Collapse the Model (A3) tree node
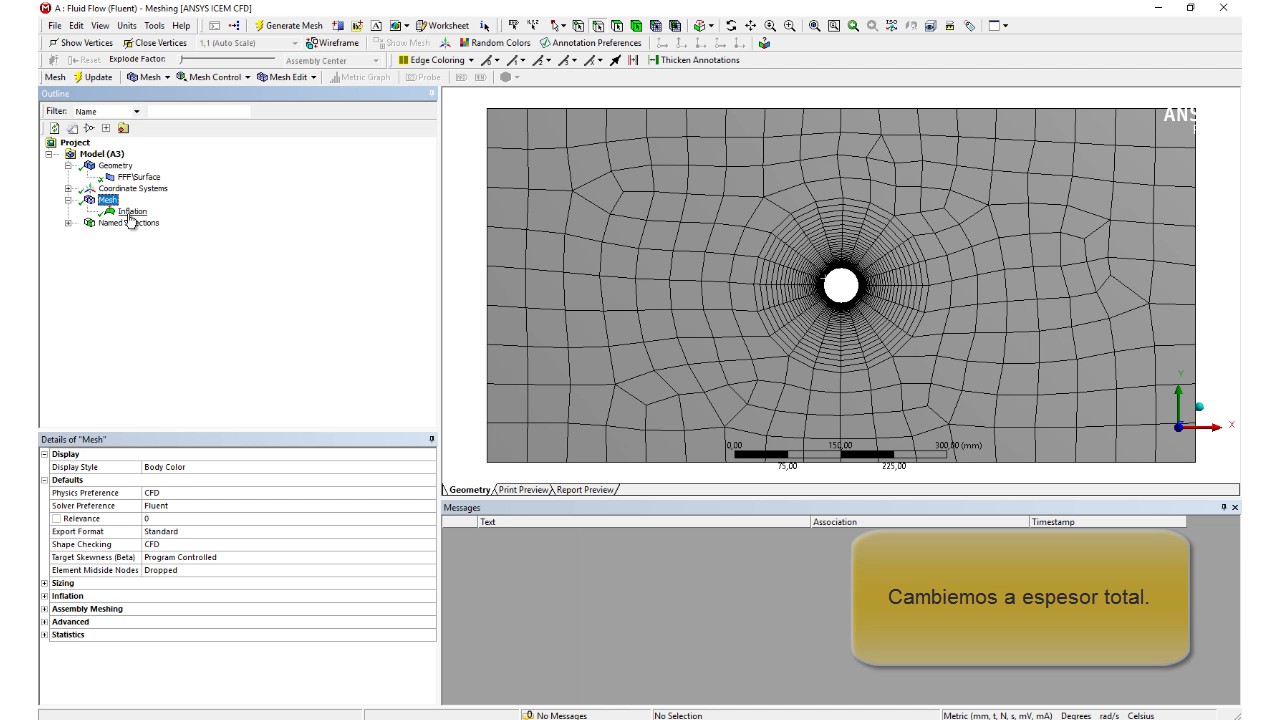1280x720 pixels. 50,154
